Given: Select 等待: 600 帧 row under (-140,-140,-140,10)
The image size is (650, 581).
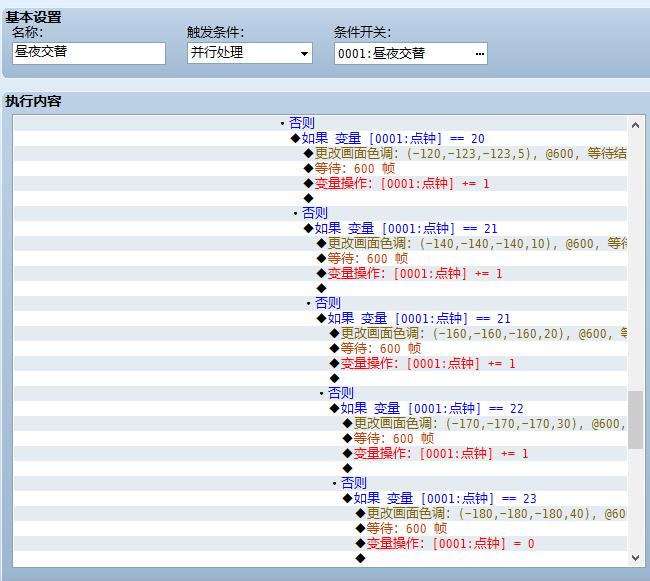Looking at the screenshot, I should (x=320, y=258).
